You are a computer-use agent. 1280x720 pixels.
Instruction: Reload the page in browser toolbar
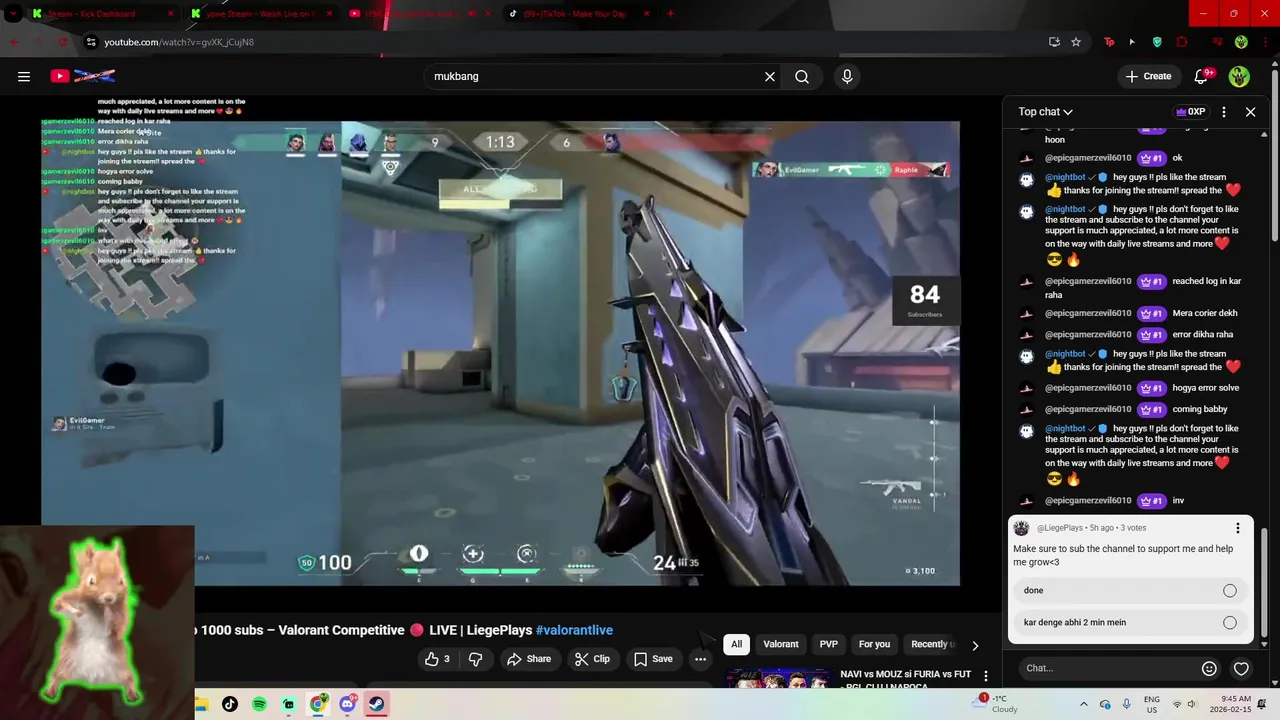pyautogui.click(x=62, y=42)
